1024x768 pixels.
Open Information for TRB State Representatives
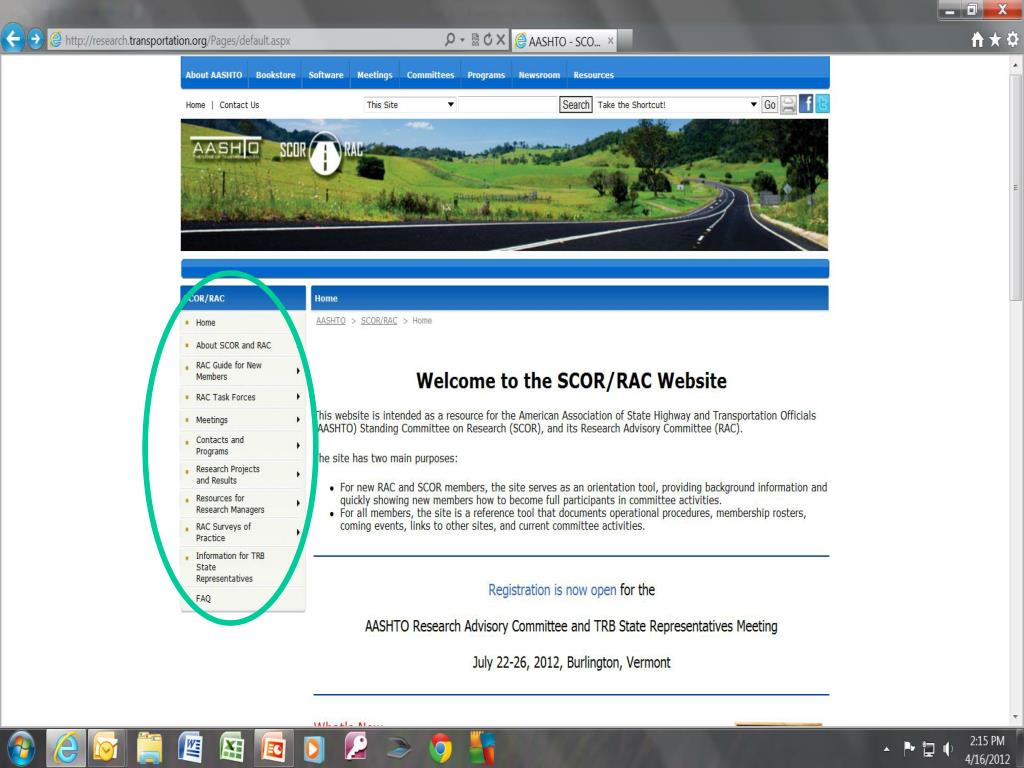tap(230, 567)
